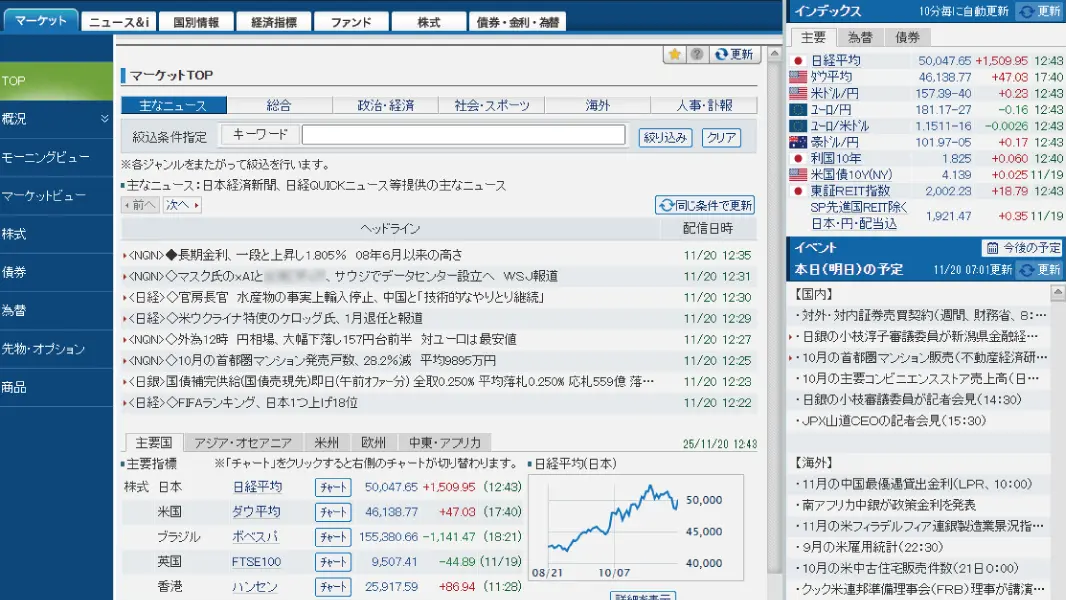
Task: Open the 経済指標 tab
Action: coord(274,22)
